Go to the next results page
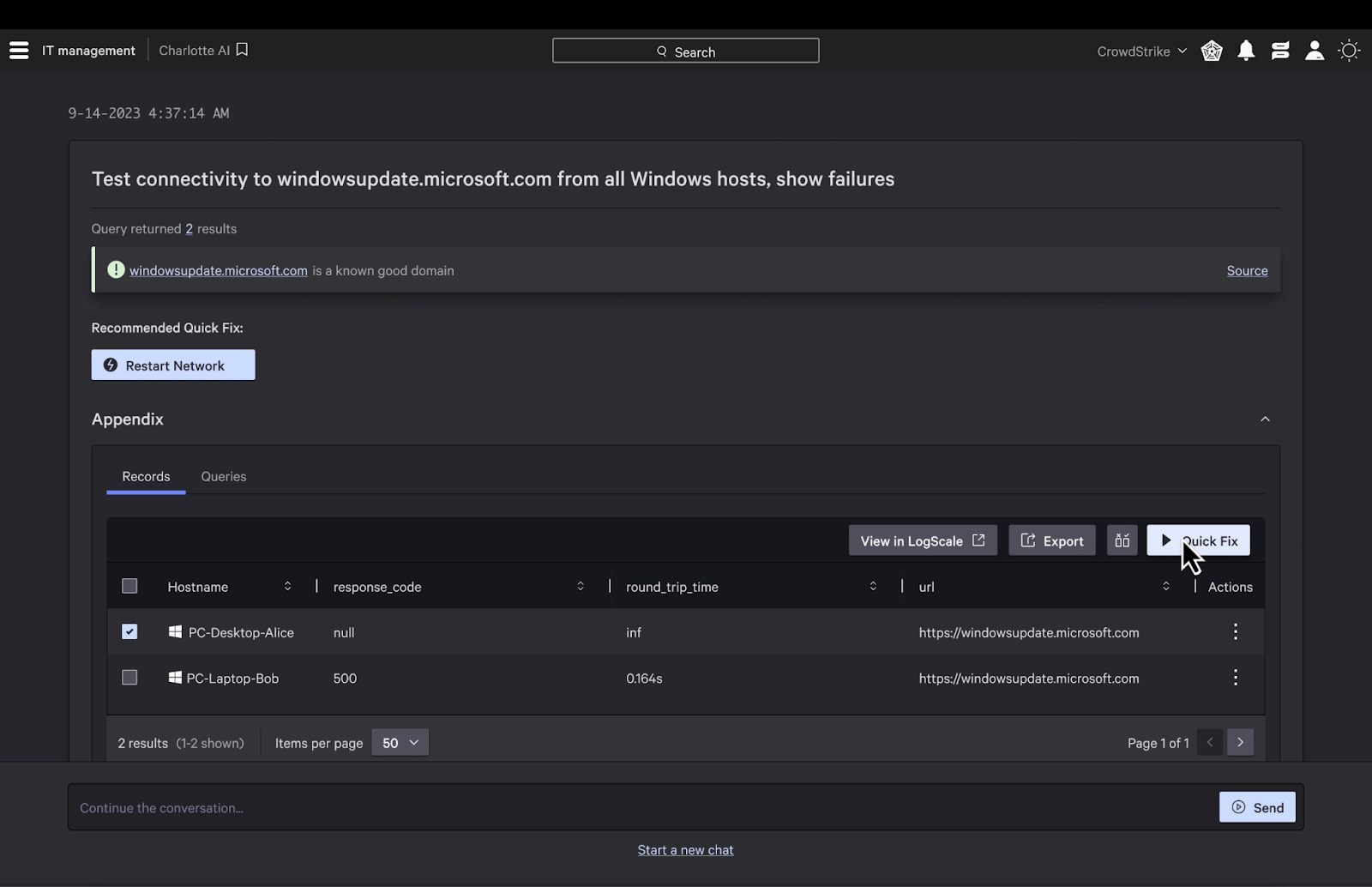The height and width of the screenshot is (887, 1372). click(1240, 742)
